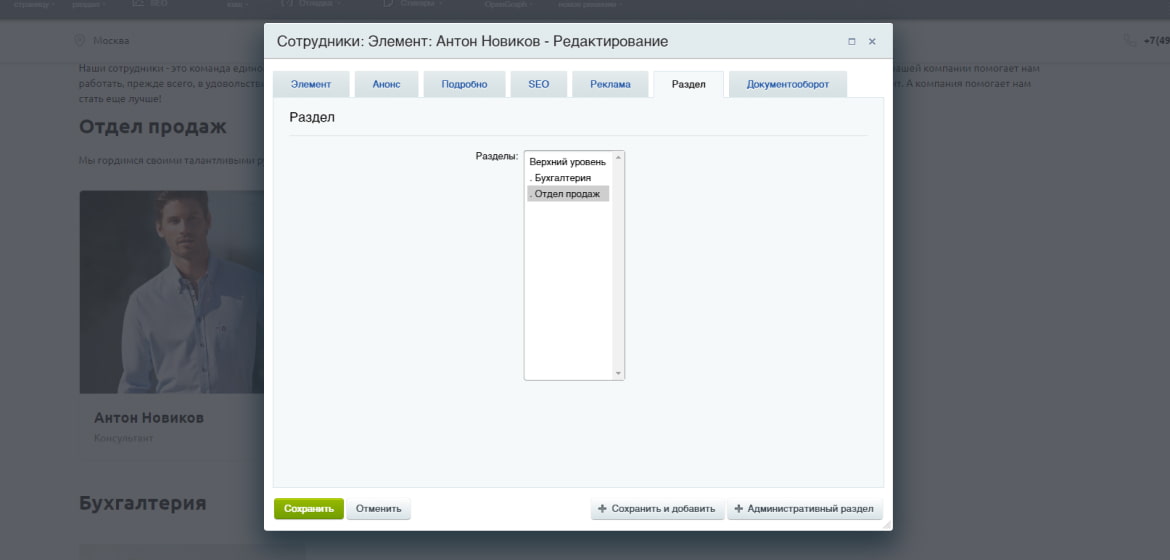Click the list scrollbar down arrow
The width and height of the screenshot is (1170, 560).
click(x=618, y=373)
